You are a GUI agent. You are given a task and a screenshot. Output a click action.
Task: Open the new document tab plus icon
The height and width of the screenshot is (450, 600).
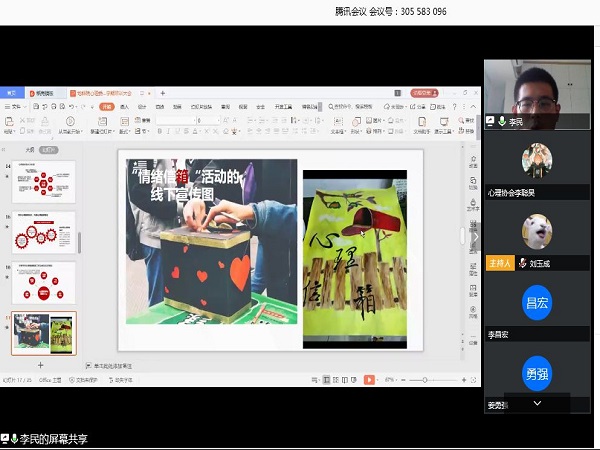(x=162, y=93)
